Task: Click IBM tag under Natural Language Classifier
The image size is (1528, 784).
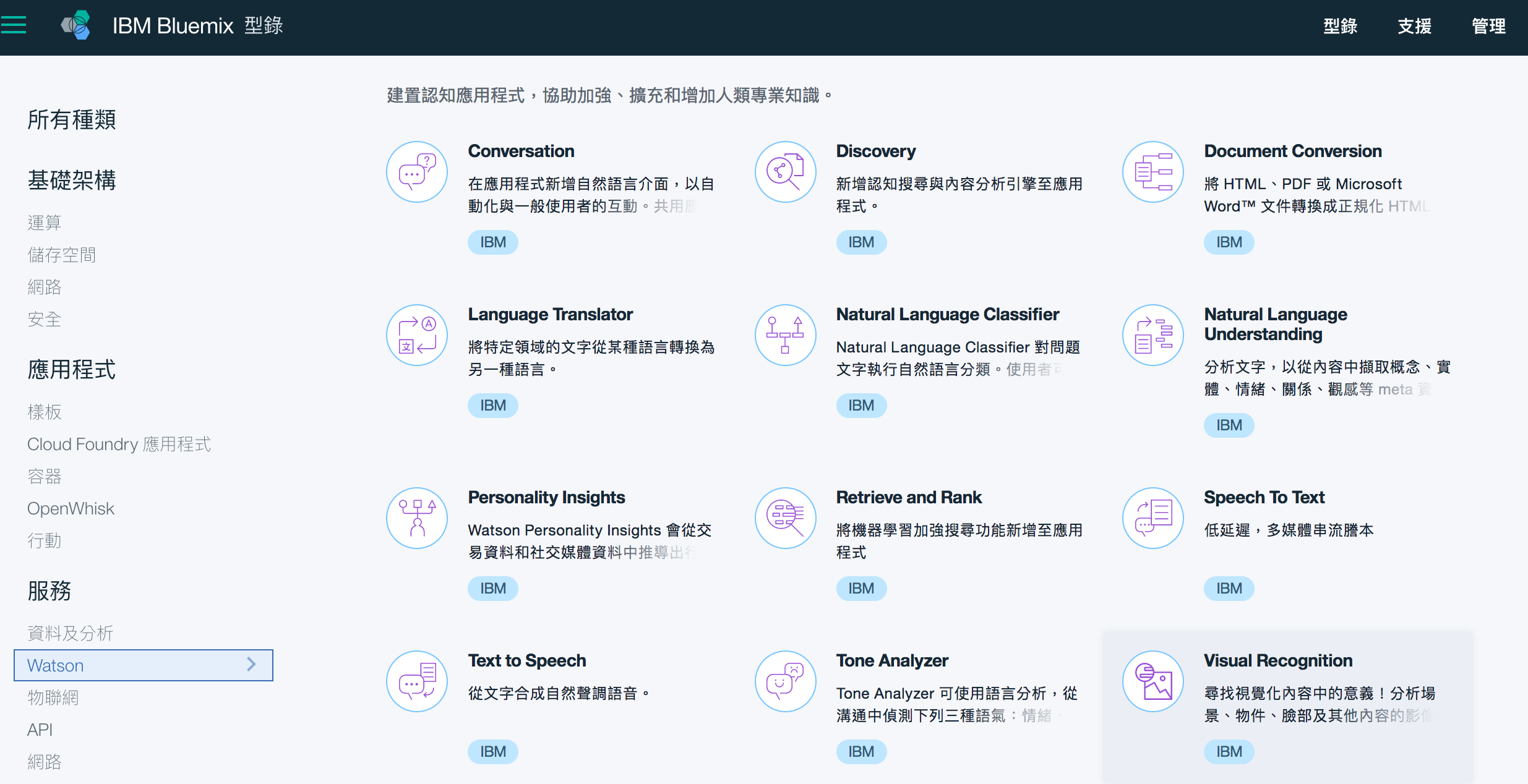Action: coord(861,405)
